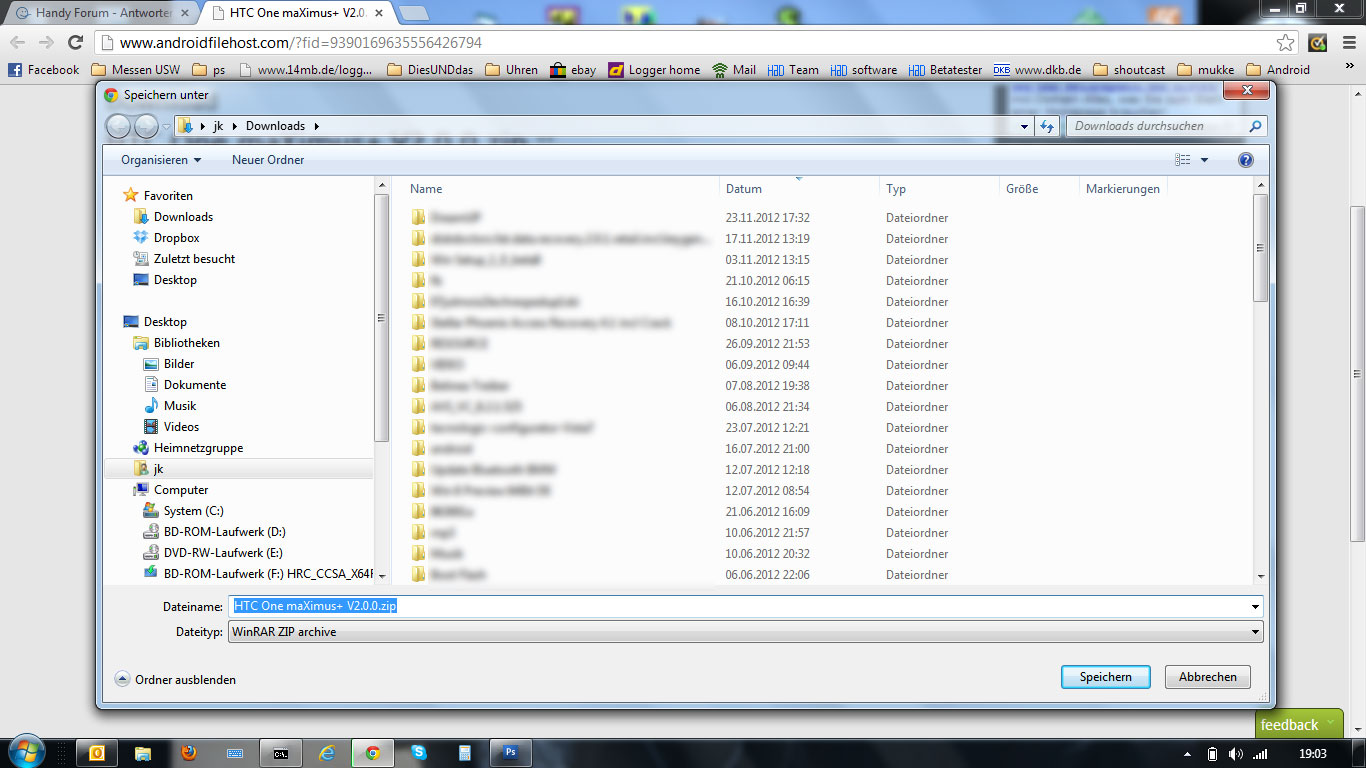Viewport: 1366px width, 768px height.
Task: Open the www.dkb.de bookmark
Action: 1038,70
